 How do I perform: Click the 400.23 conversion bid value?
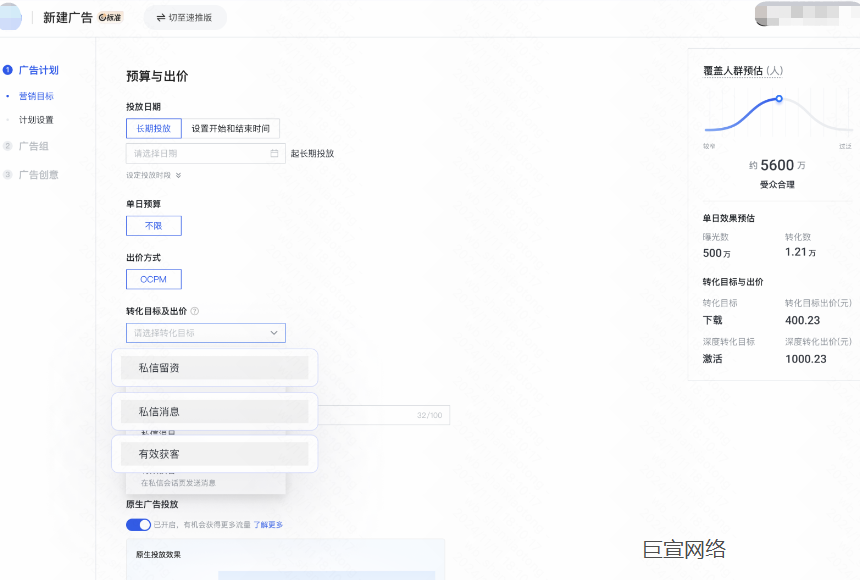tap(802, 320)
